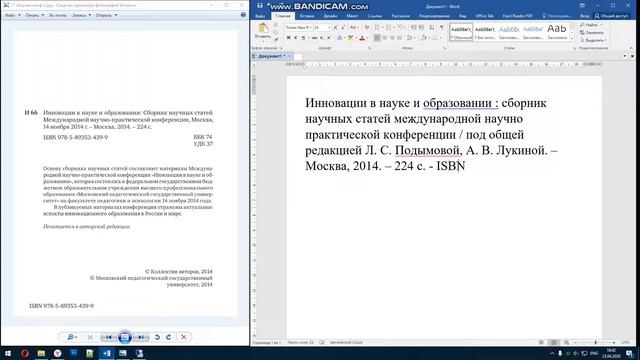640x360 pixels.
Task: Open the font size dropdown
Action: [x=329, y=27]
